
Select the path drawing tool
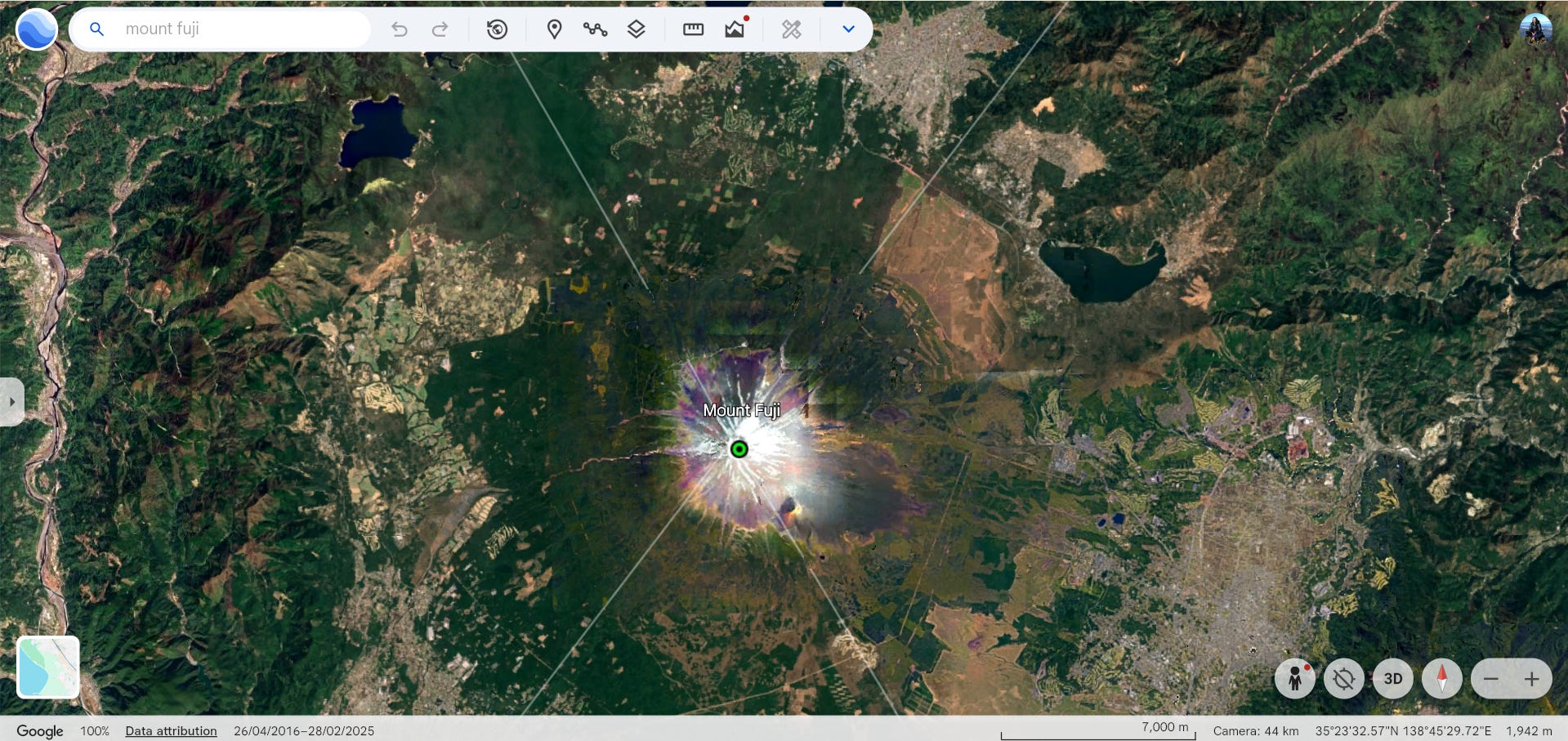[595, 29]
